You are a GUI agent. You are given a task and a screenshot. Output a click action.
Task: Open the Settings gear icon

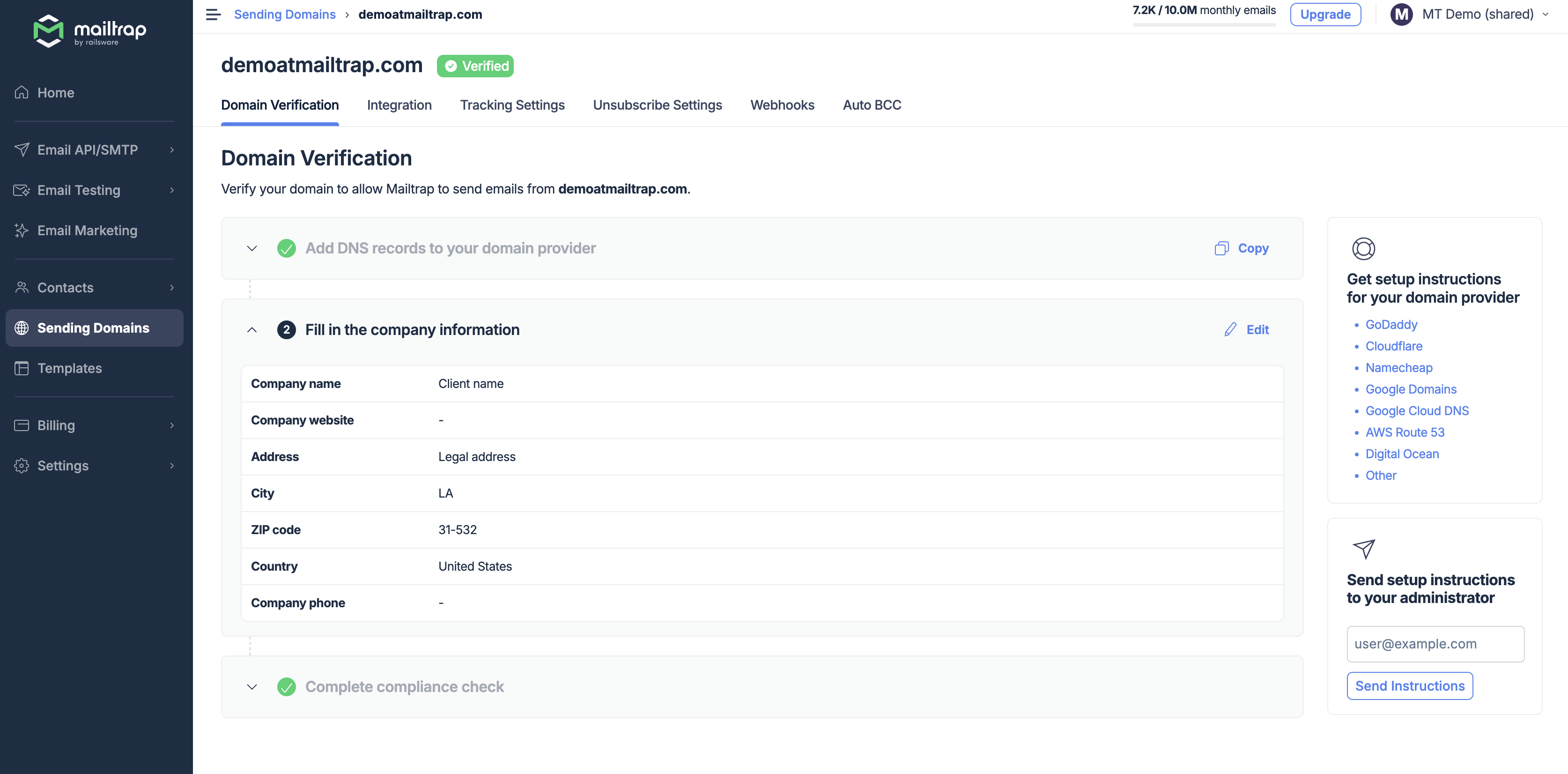[x=21, y=465]
